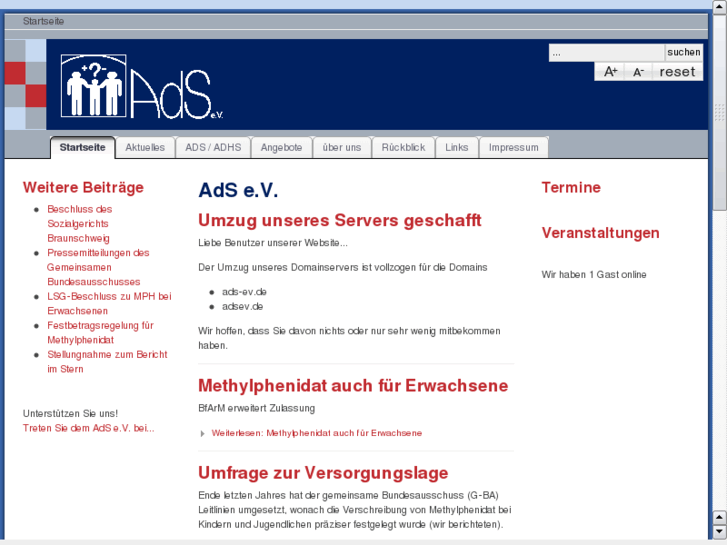Open the Startseite tab
Screen dimensions: 727x545
(x=83, y=147)
